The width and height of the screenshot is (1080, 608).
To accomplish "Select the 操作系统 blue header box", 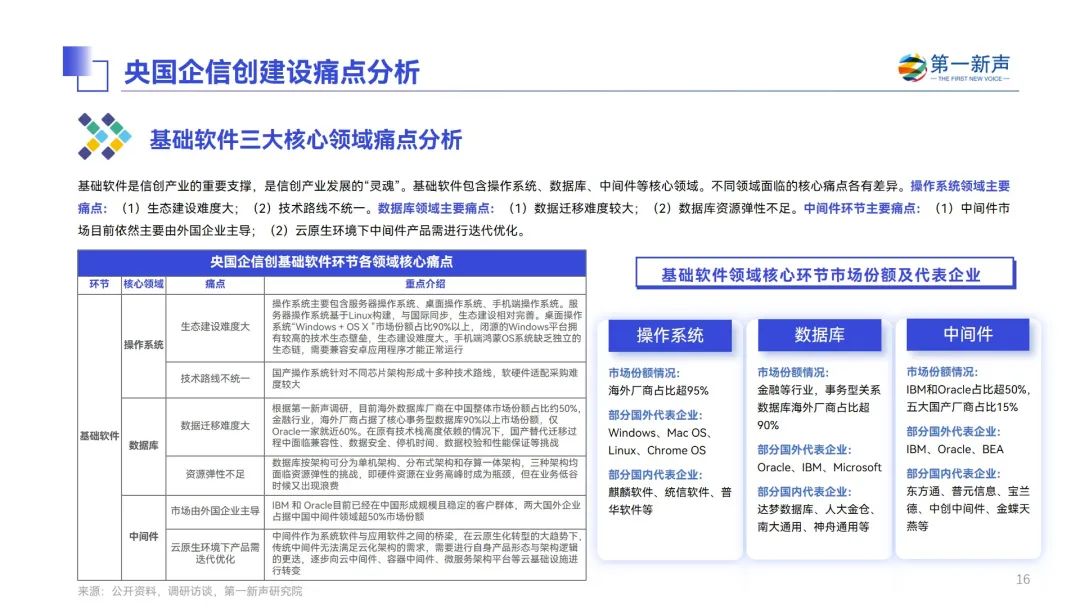I will click(x=669, y=335).
